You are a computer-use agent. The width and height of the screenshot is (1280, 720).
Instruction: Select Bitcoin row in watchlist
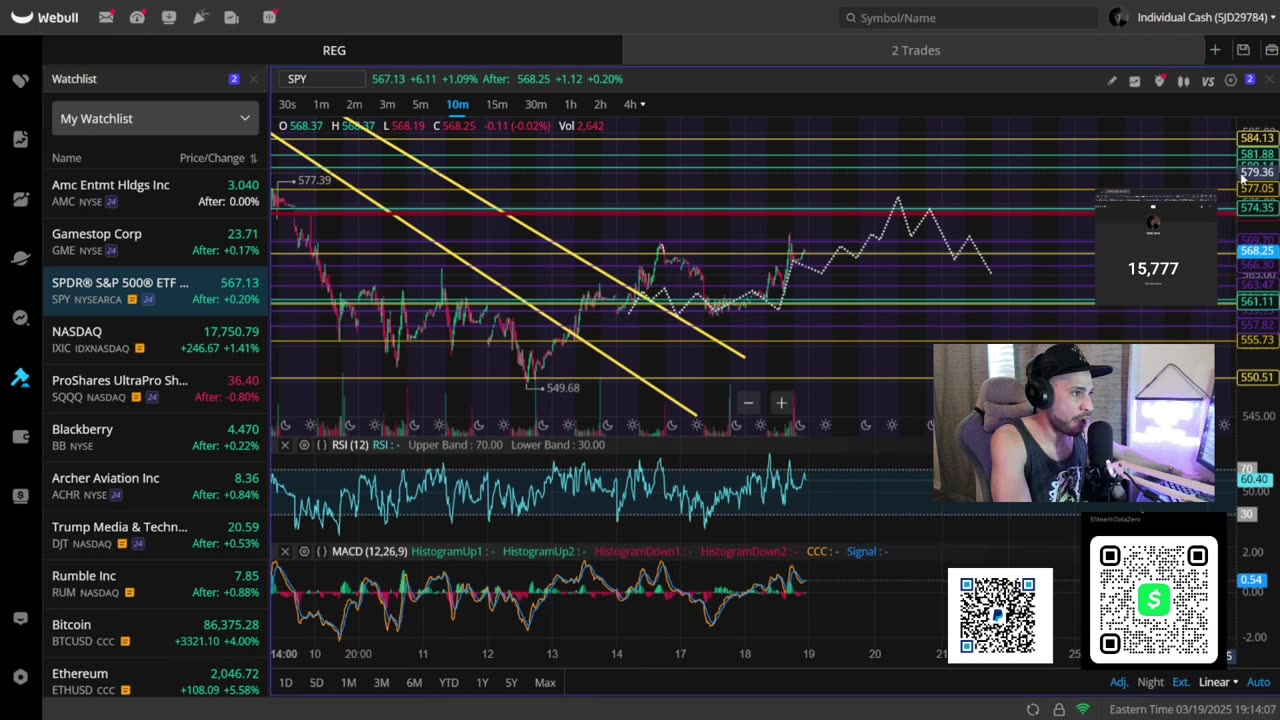point(155,633)
